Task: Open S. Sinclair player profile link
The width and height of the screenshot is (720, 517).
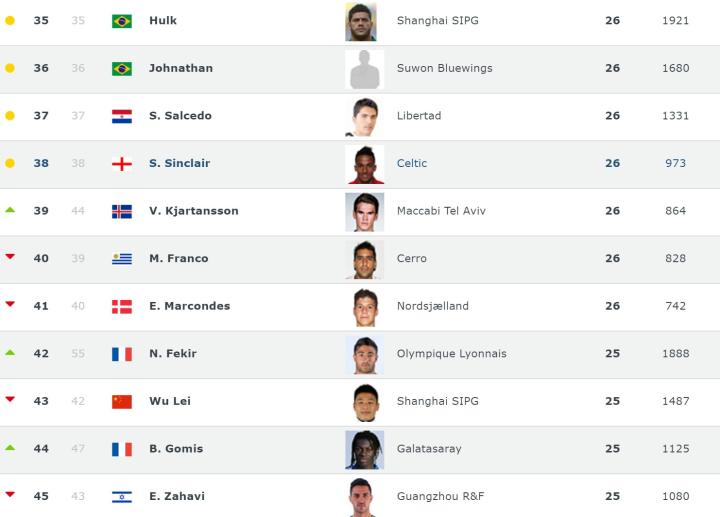Action: pos(179,164)
